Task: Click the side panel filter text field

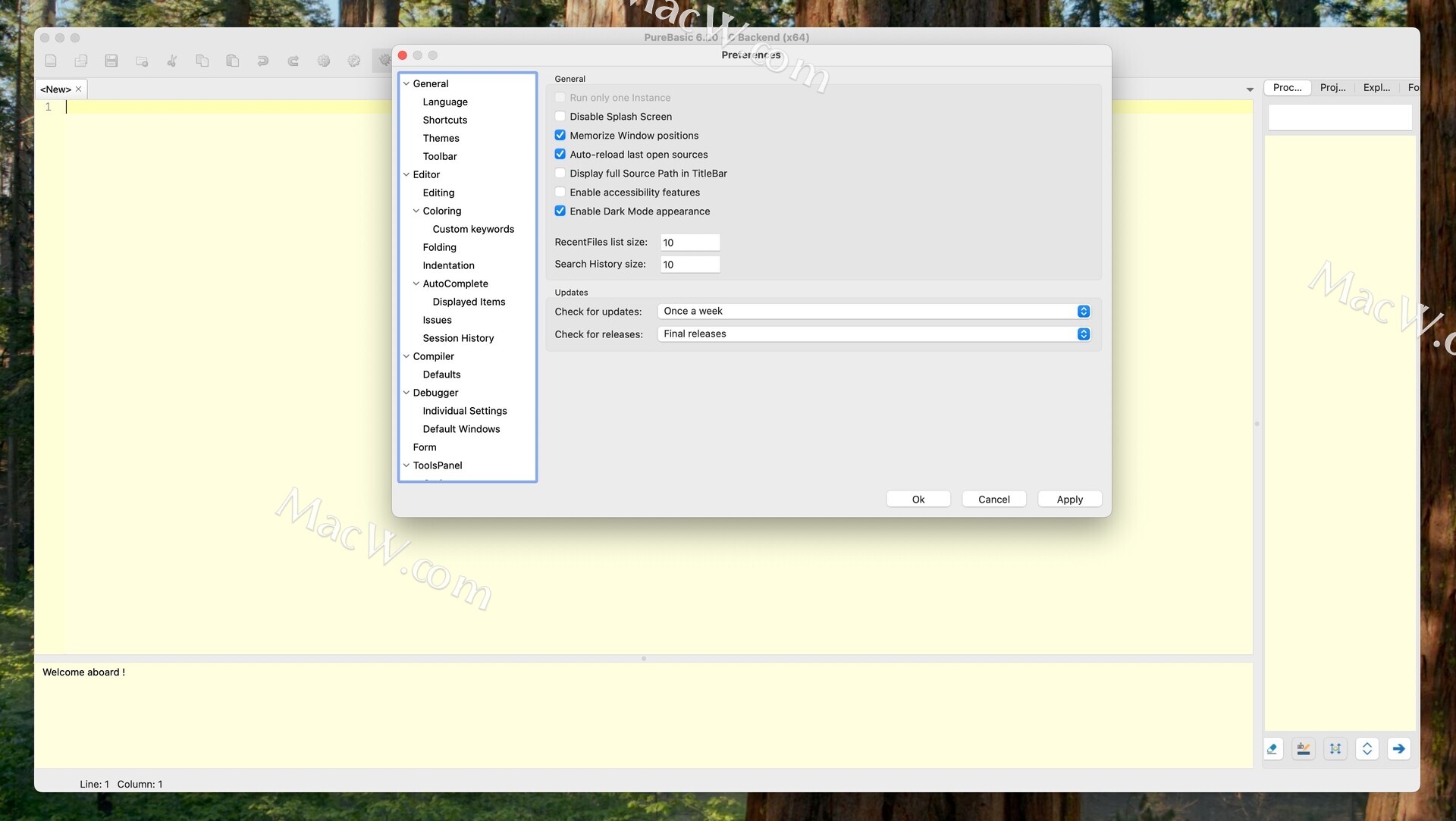Action: point(1340,118)
